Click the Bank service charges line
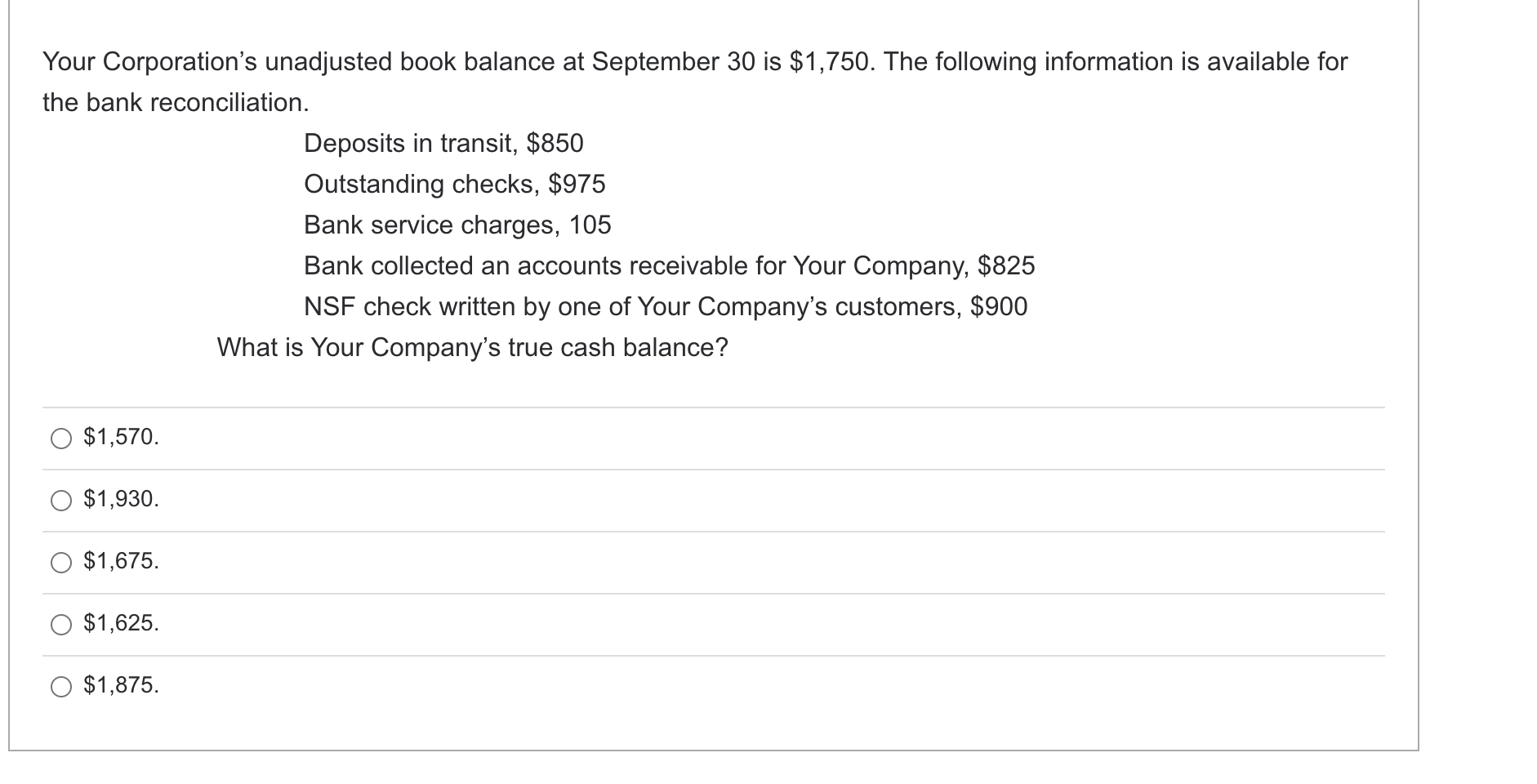 point(457,225)
